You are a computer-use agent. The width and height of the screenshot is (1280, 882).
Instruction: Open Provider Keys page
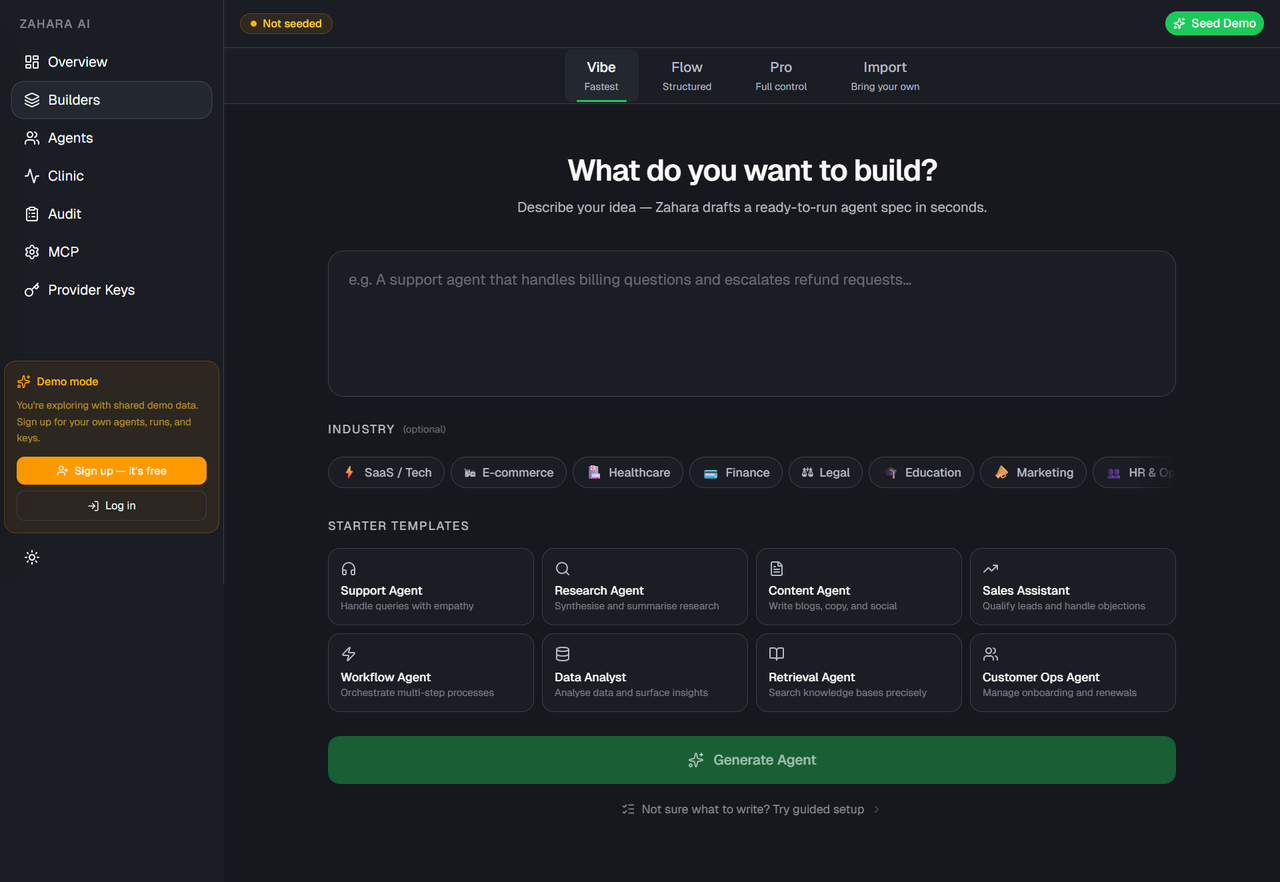pyautogui.click(x=111, y=290)
